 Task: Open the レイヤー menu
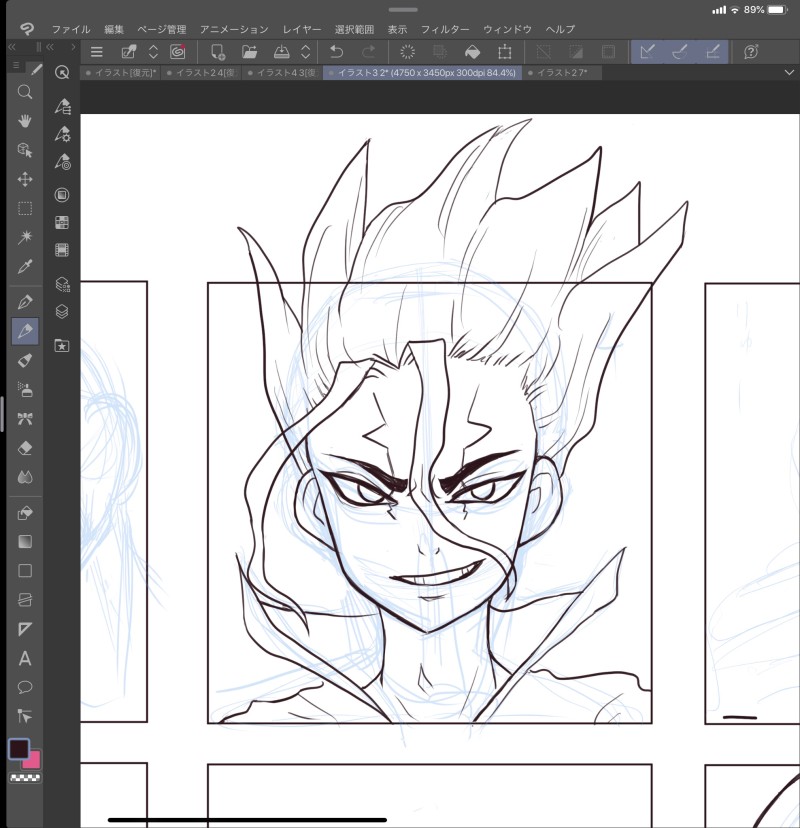[x=302, y=30]
